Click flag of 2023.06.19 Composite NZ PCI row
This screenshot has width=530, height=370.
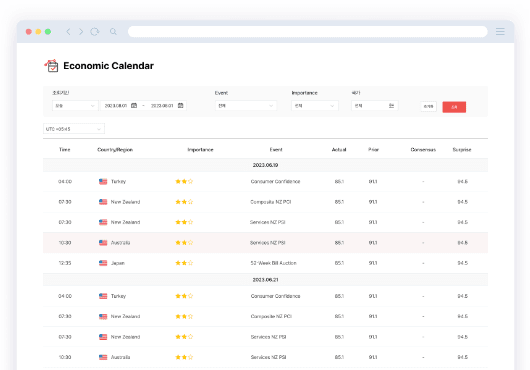point(103,202)
